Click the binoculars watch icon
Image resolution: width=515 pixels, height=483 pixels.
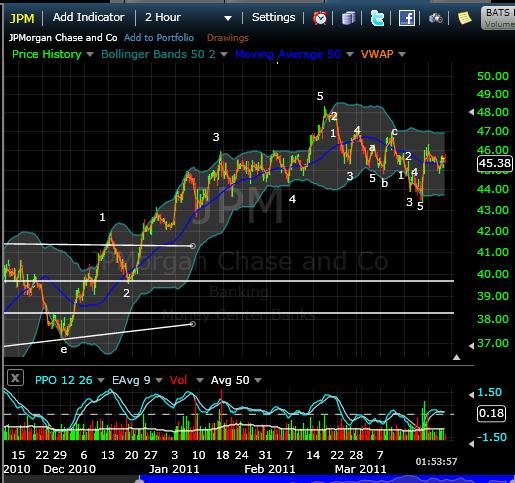click(435, 18)
